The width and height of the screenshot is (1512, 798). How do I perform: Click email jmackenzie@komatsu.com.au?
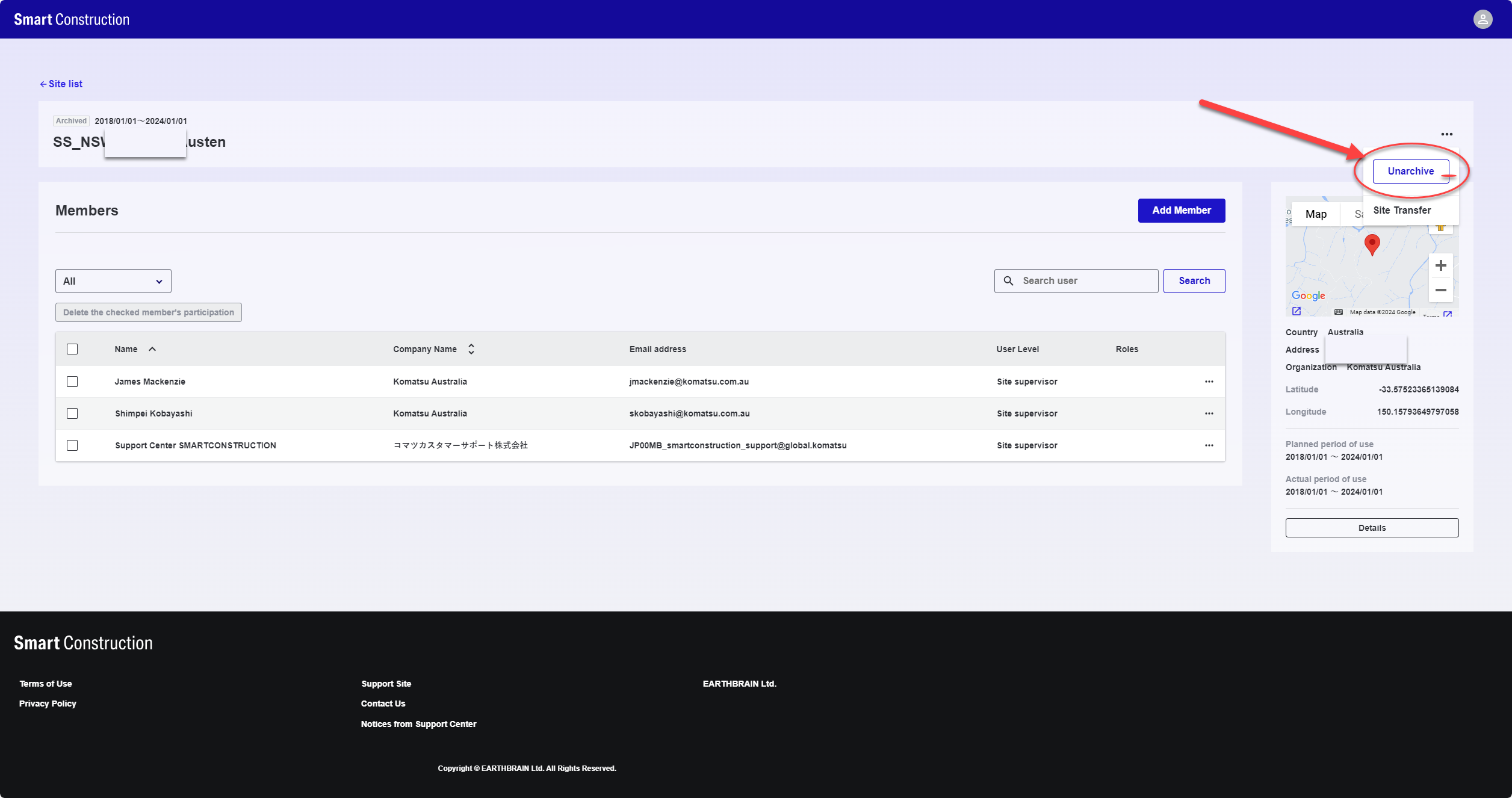point(689,382)
